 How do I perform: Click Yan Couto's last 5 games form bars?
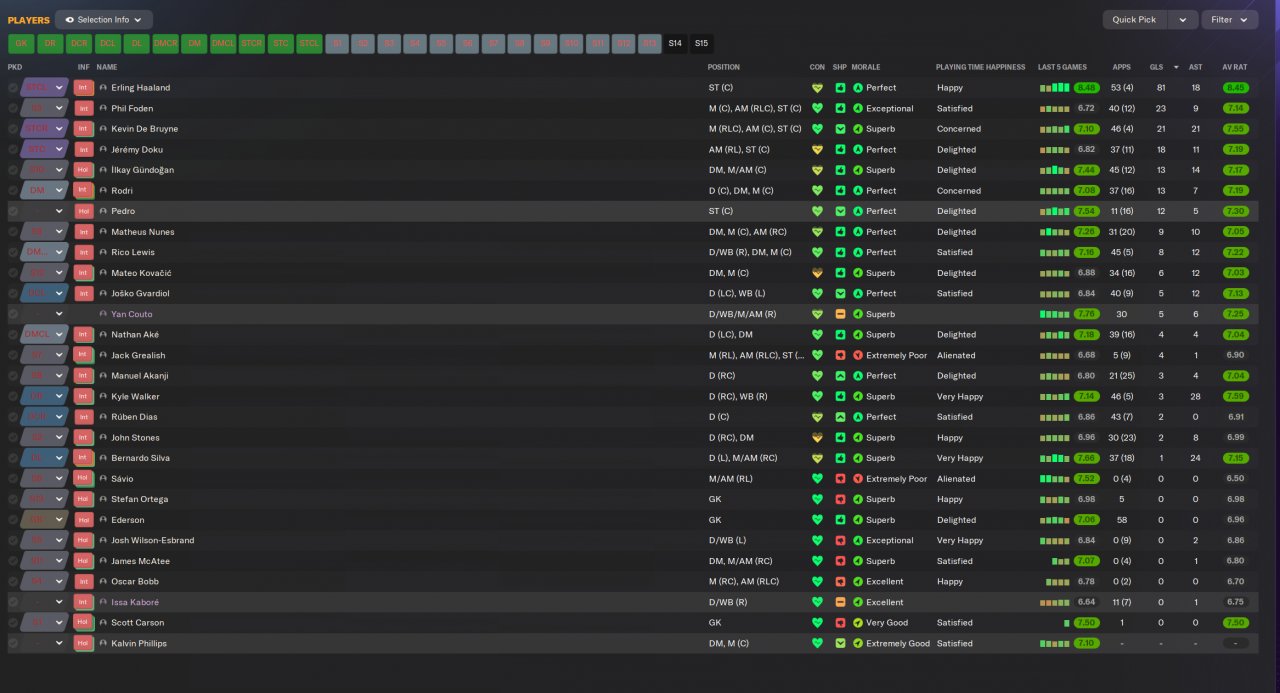[1053, 314]
